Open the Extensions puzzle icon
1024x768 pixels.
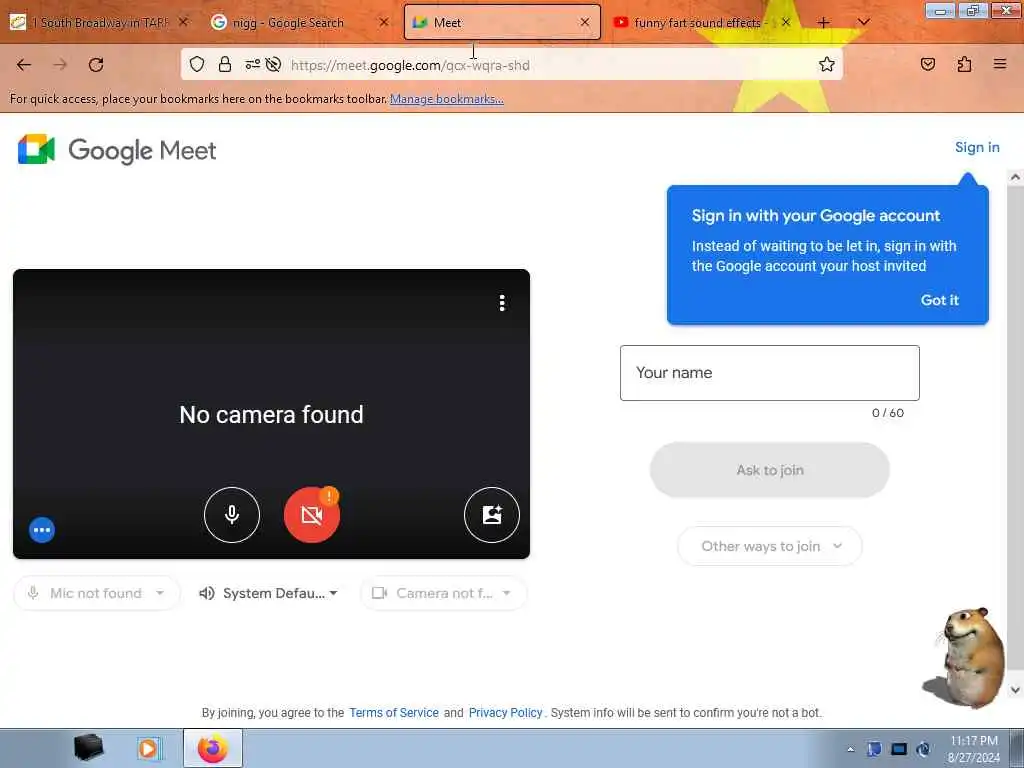click(x=964, y=64)
